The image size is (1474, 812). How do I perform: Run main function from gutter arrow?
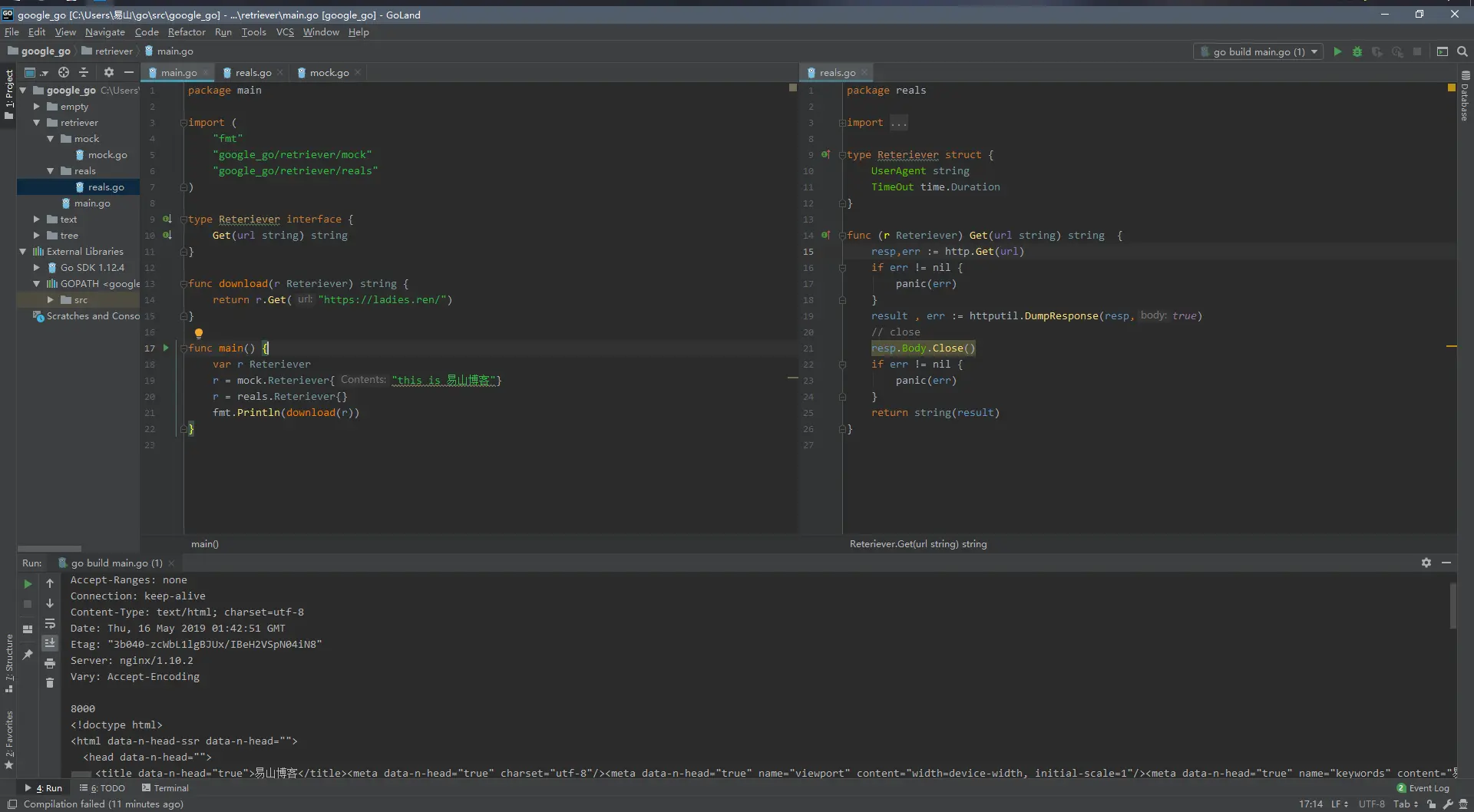pyautogui.click(x=166, y=348)
